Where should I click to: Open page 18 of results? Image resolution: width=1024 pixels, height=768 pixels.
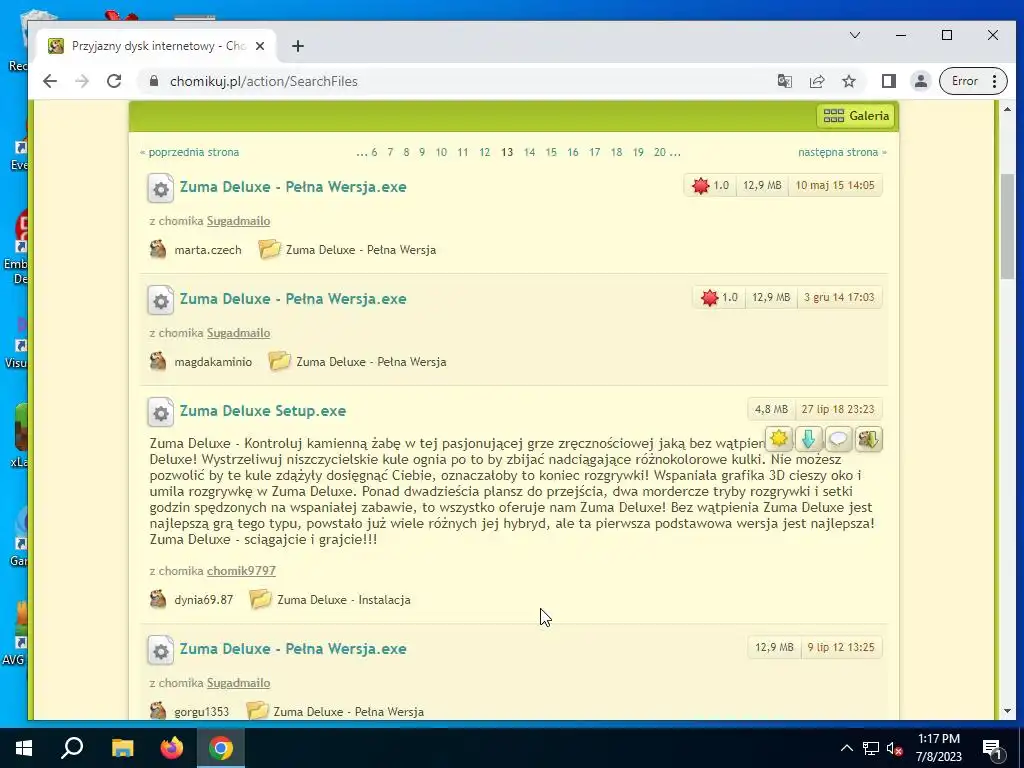tap(616, 152)
